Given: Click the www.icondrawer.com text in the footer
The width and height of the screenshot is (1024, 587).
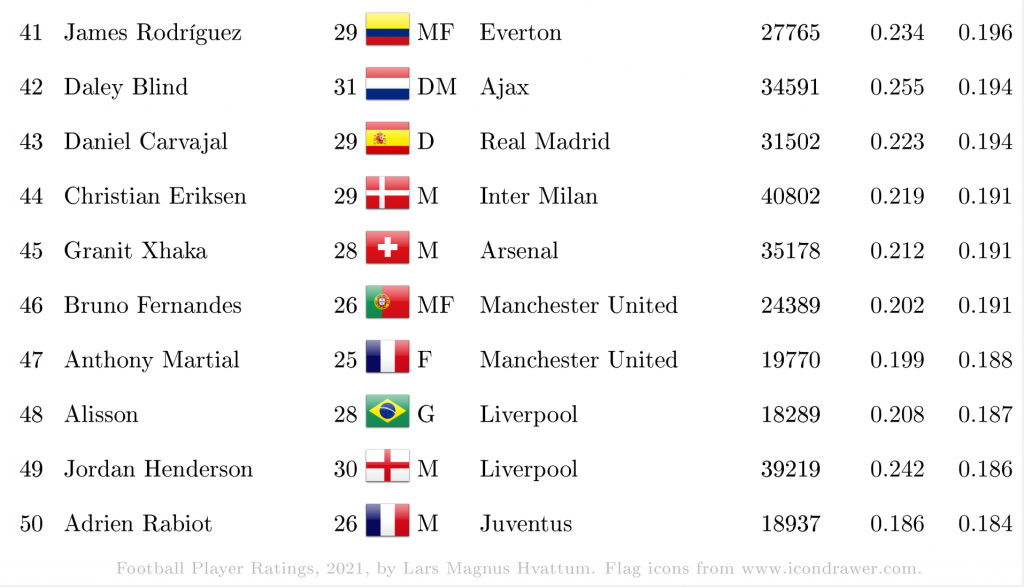Looking at the screenshot, I should (831, 569).
